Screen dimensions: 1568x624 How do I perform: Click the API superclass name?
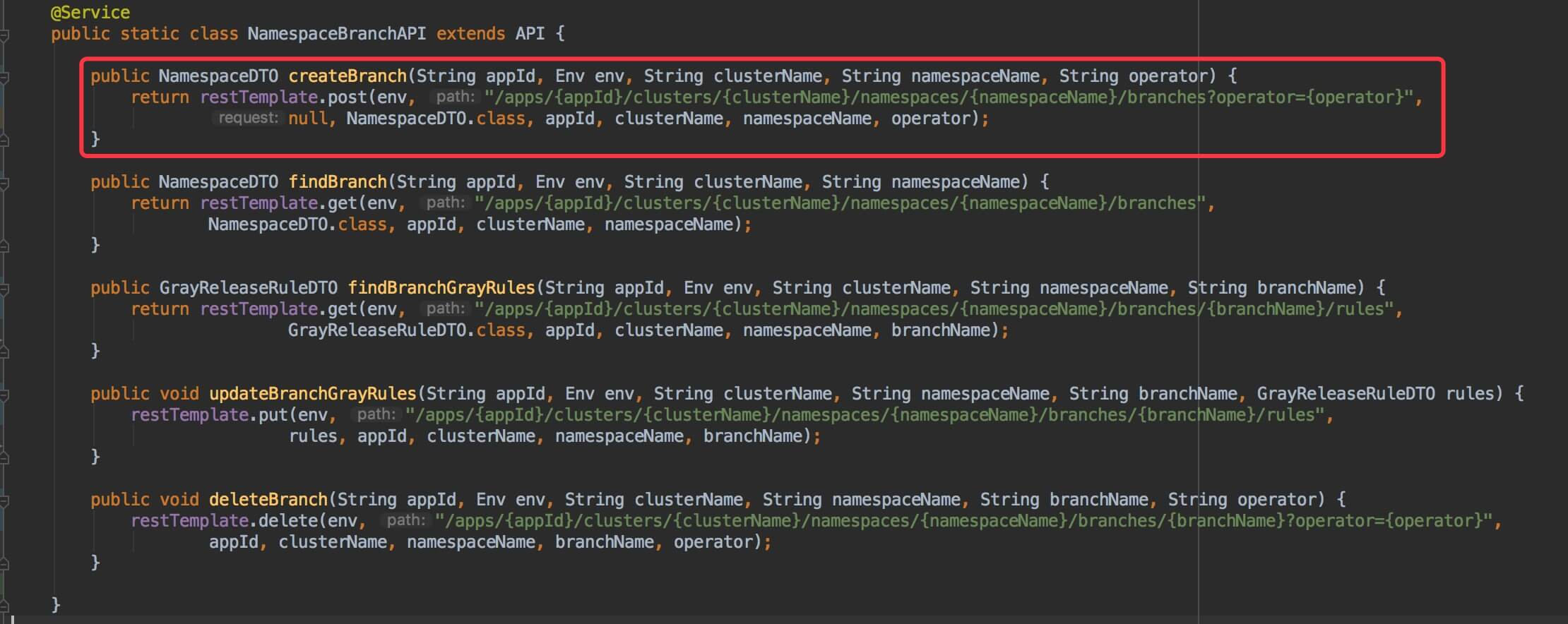point(530,34)
